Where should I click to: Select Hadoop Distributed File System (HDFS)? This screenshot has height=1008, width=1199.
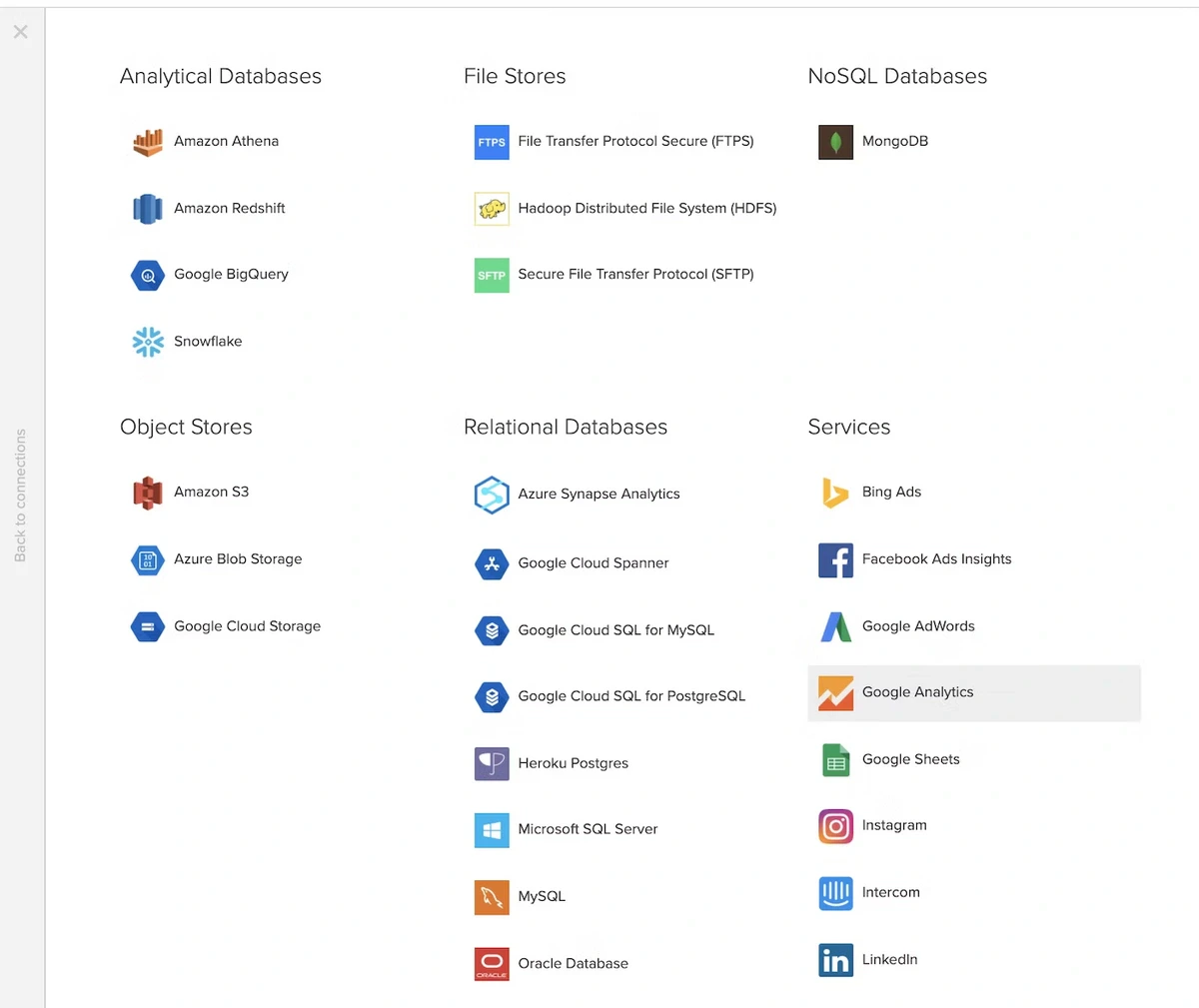click(647, 208)
